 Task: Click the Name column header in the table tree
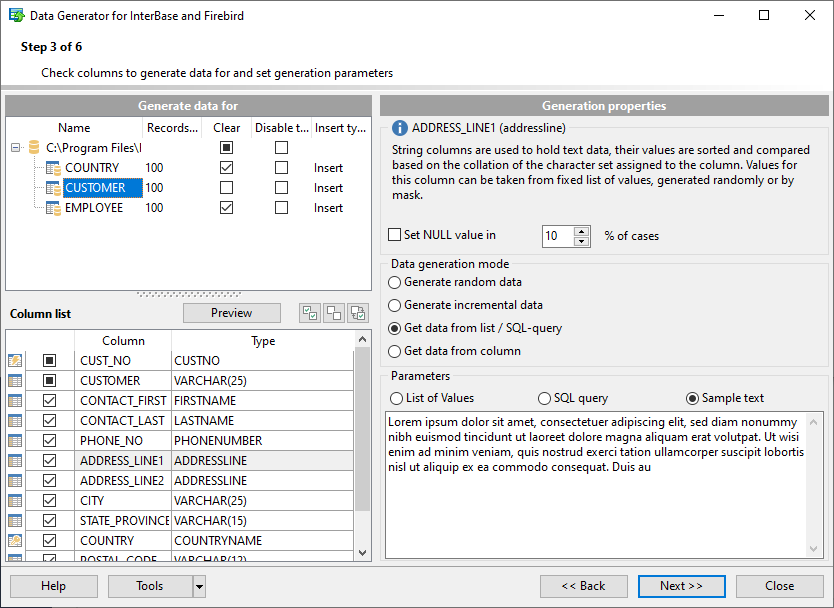click(x=74, y=128)
